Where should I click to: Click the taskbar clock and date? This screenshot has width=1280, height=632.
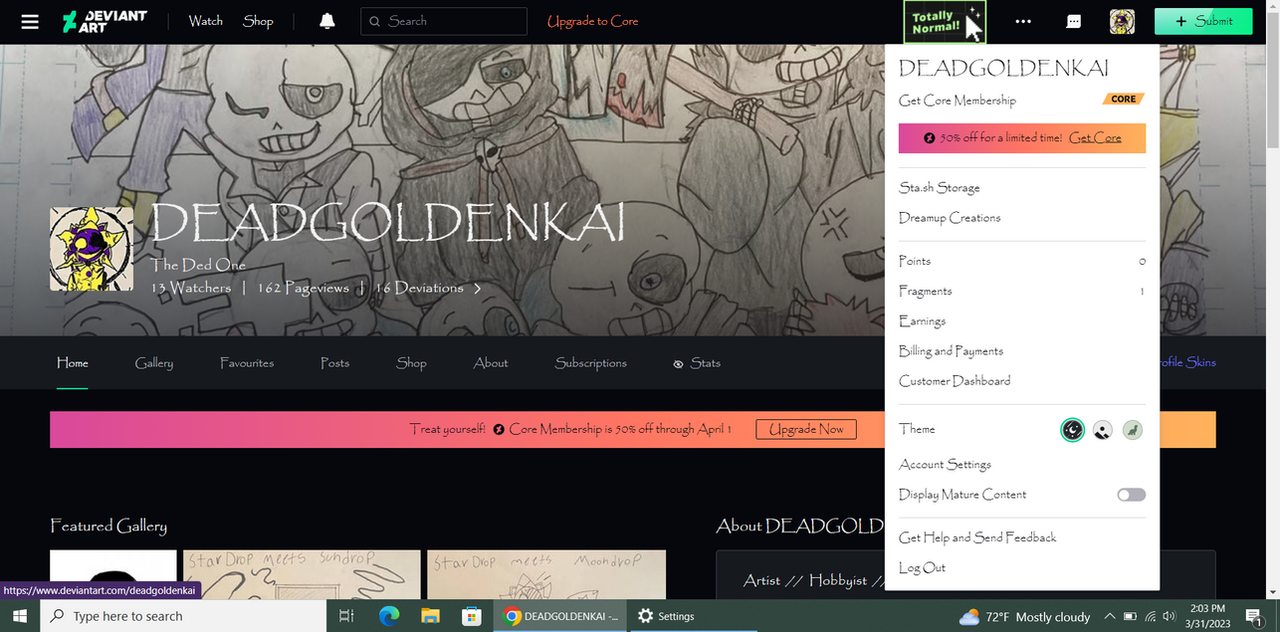(1209, 616)
